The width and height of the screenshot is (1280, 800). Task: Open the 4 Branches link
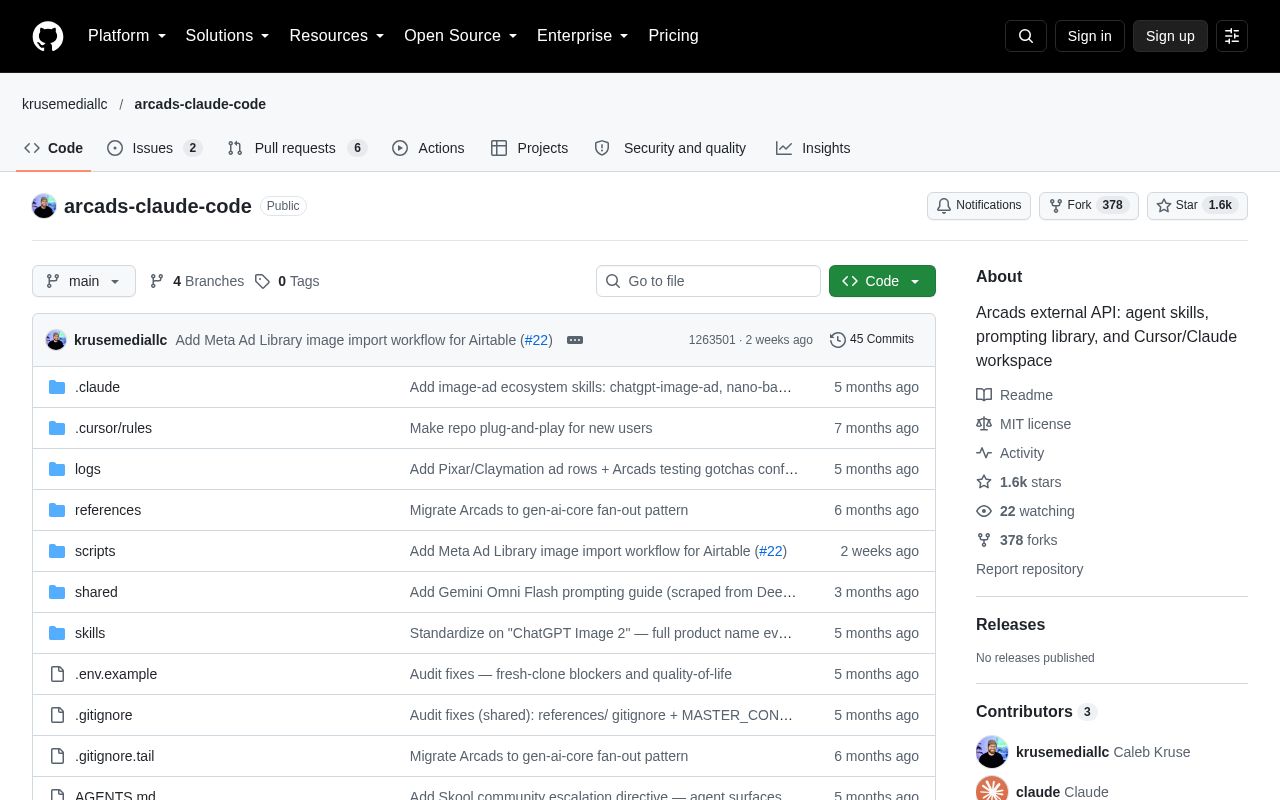click(x=196, y=281)
